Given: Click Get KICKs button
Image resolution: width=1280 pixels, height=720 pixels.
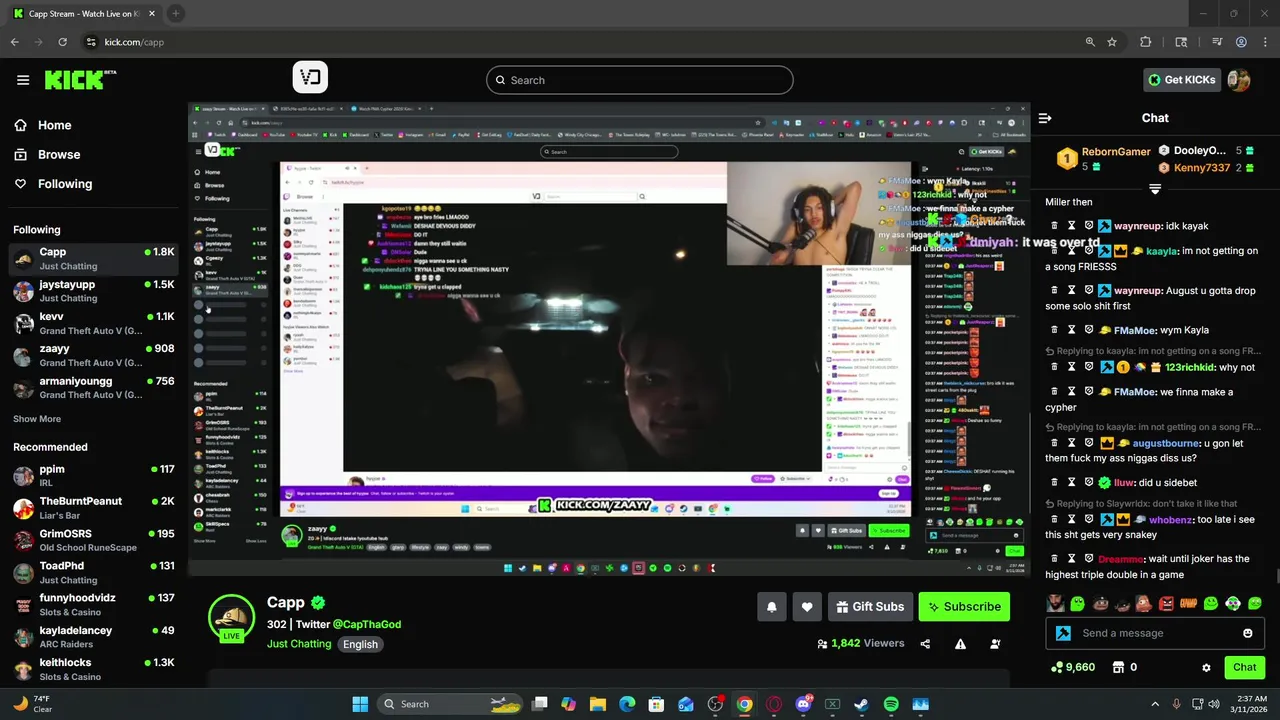Looking at the screenshot, I should click(x=1181, y=80).
